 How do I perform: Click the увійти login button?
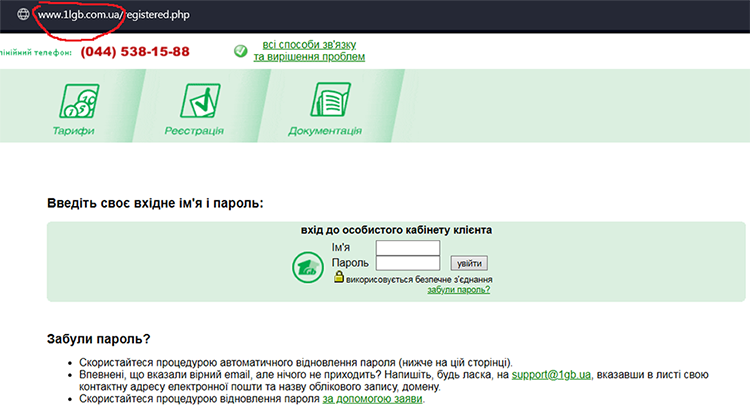[469, 263]
